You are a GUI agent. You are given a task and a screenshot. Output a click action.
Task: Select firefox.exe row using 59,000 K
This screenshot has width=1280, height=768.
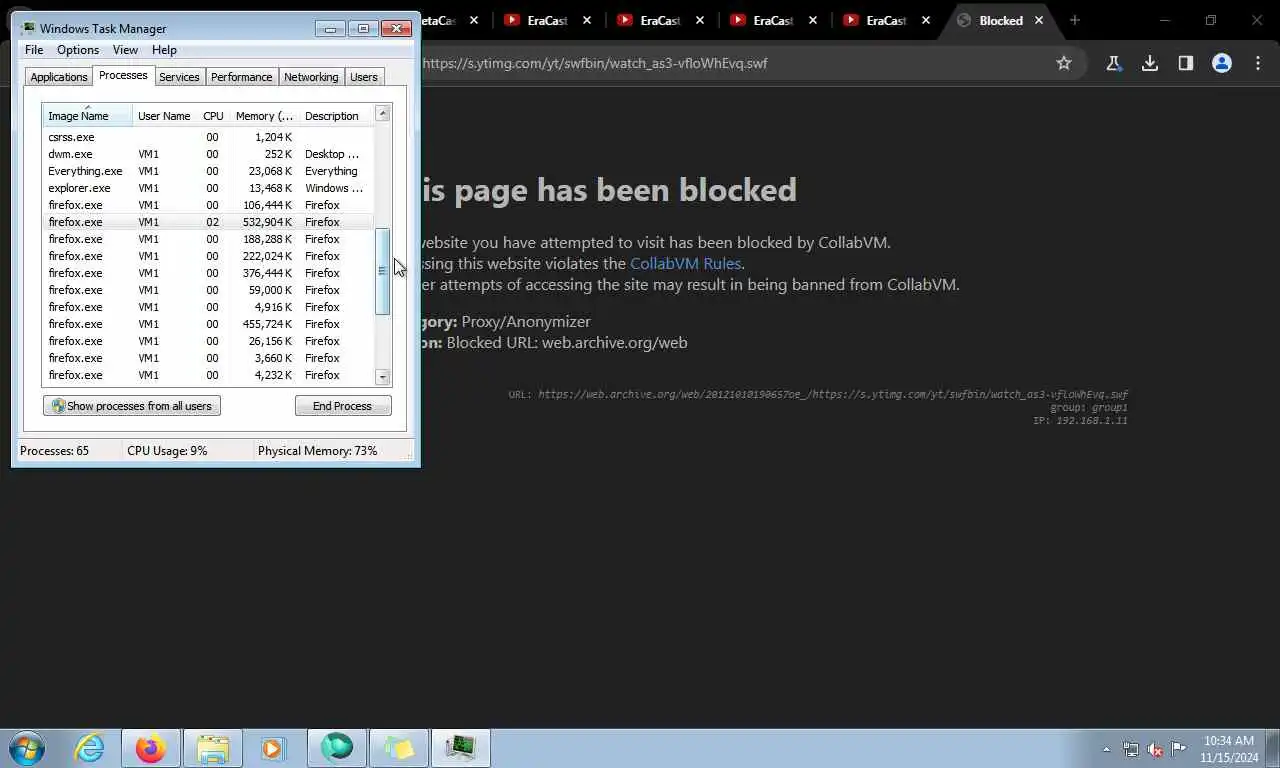coord(208,290)
